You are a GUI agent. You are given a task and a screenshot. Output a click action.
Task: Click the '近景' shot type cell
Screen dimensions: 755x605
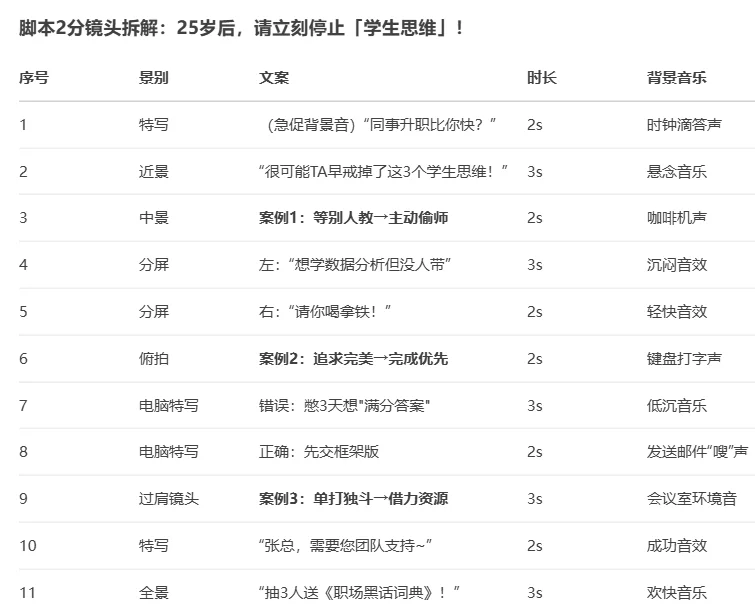pyautogui.click(x=154, y=171)
